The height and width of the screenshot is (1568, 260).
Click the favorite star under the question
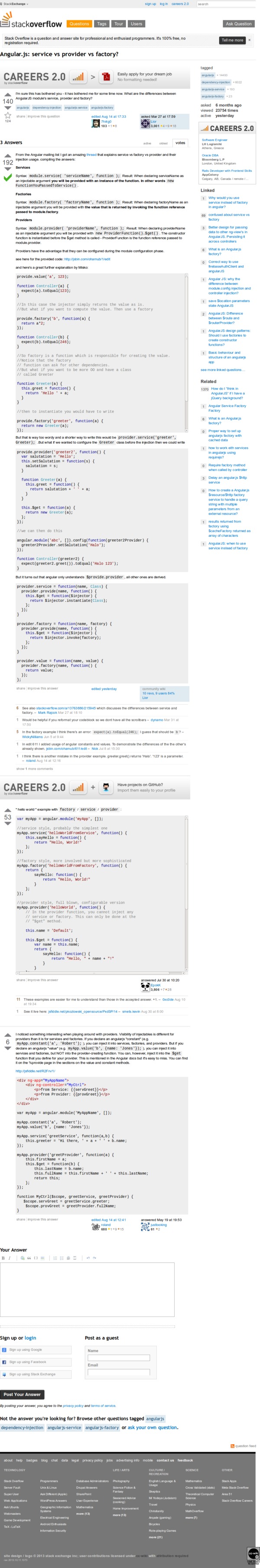tap(8, 114)
